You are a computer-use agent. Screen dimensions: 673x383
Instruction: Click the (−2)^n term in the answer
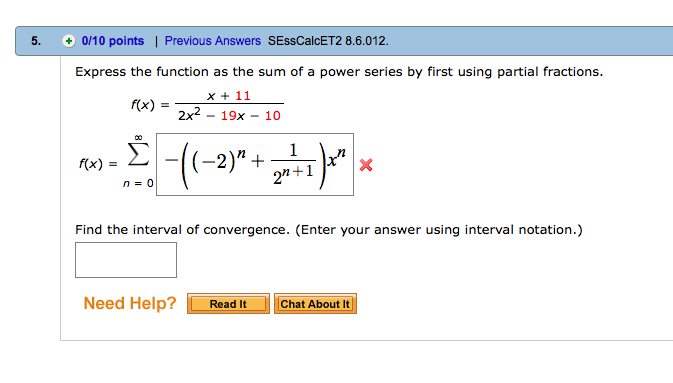(x=219, y=161)
